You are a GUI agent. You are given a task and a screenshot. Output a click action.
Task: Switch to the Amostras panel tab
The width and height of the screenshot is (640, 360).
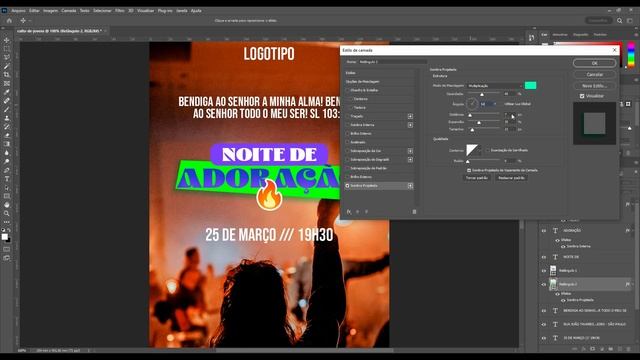click(x=560, y=35)
